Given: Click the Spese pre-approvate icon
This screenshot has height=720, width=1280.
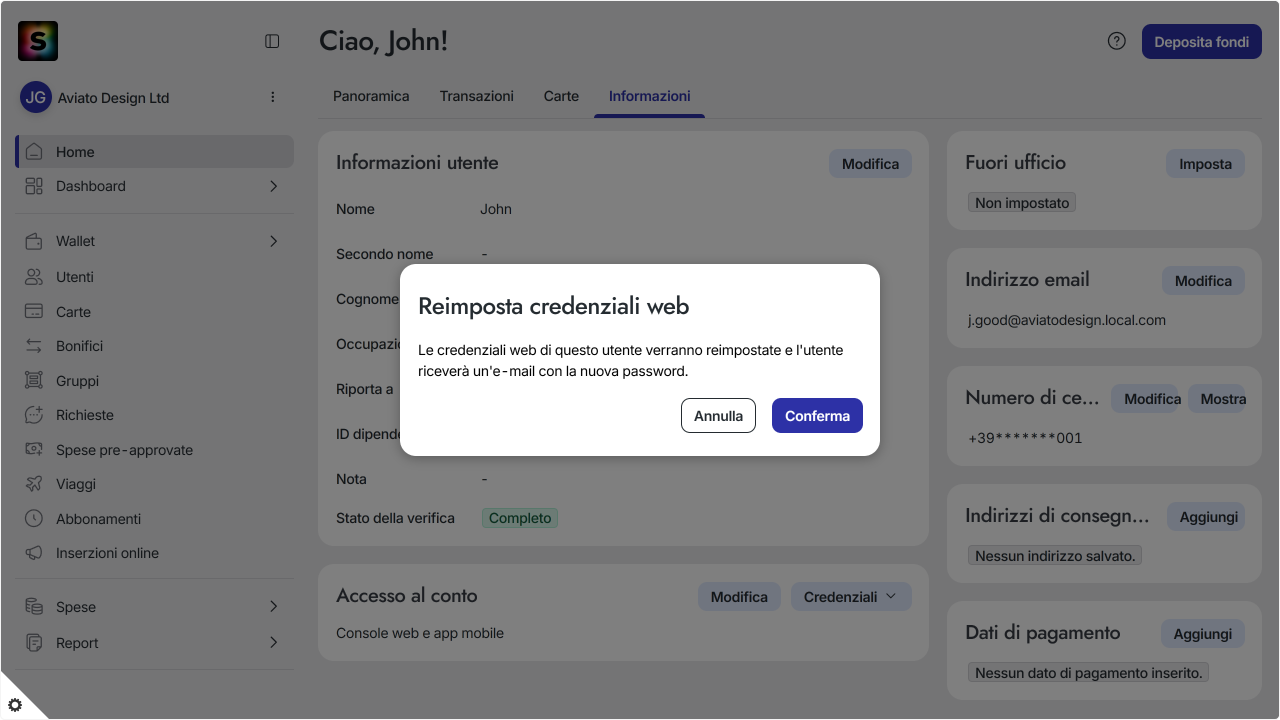Looking at the screenshot, I should pos(34,450).
